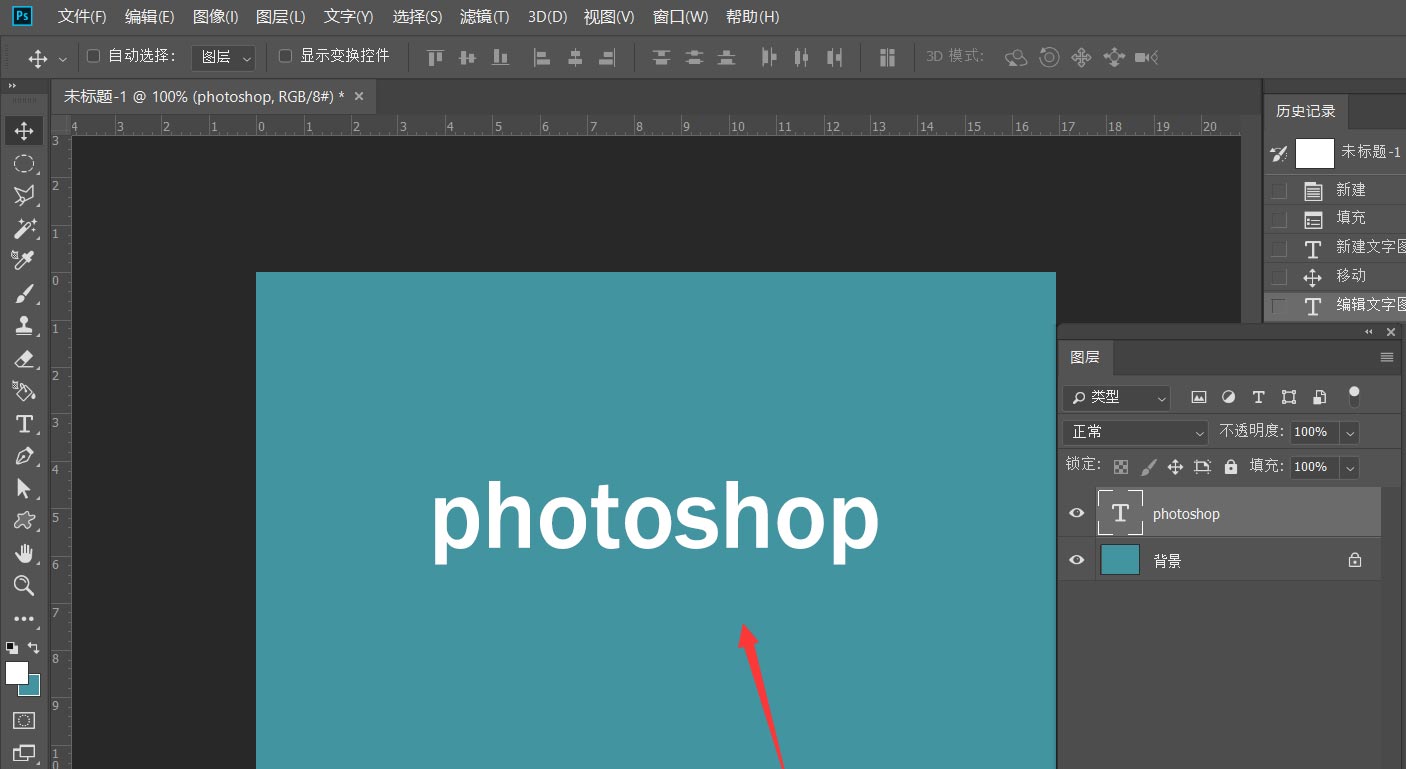Select the Eyedropper tool
1406x769 pixels.
(x=24, y=260)
